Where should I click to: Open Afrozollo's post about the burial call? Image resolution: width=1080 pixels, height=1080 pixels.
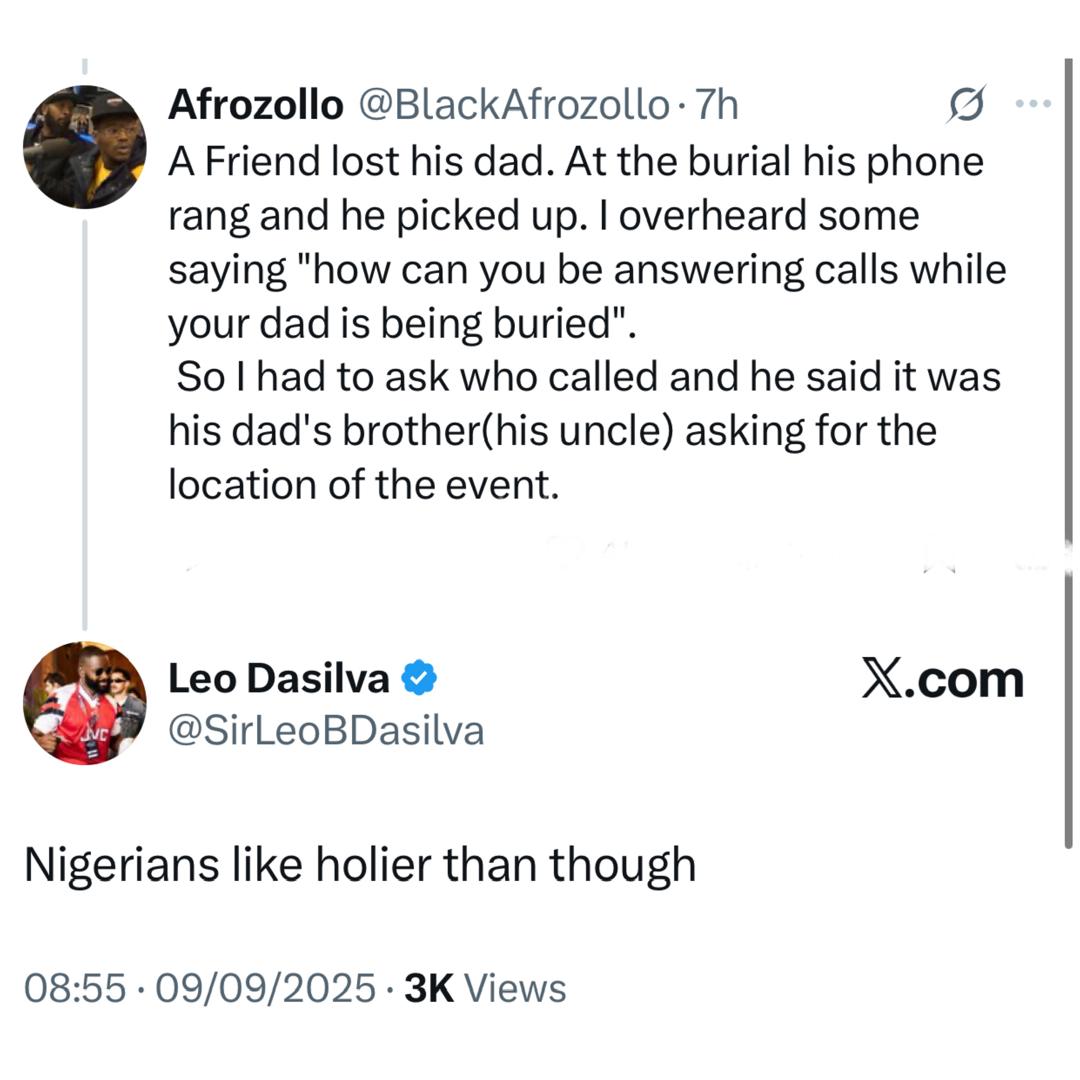(580, 323)
